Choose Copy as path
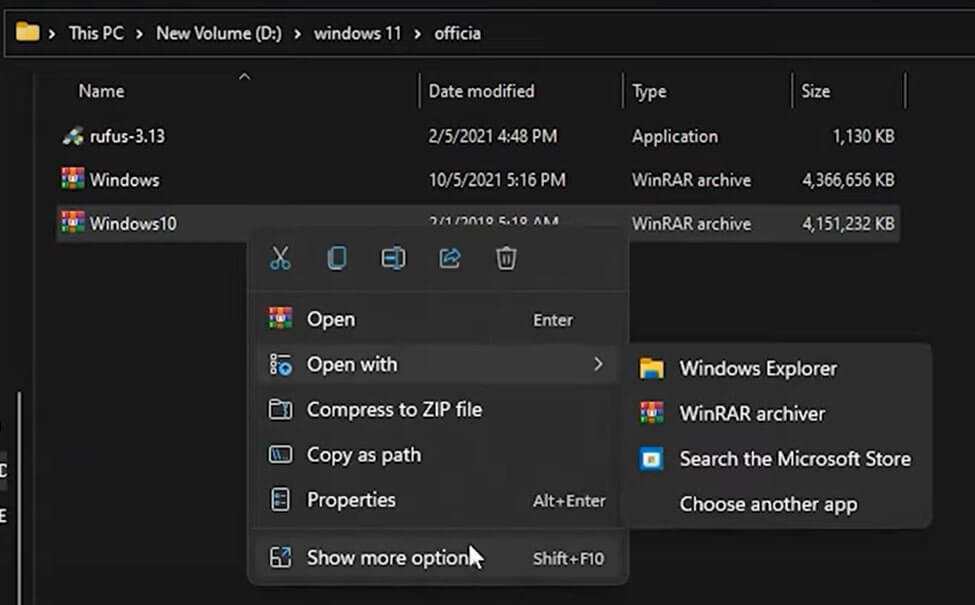Viewport: 975px width, 605px height. 438,455
